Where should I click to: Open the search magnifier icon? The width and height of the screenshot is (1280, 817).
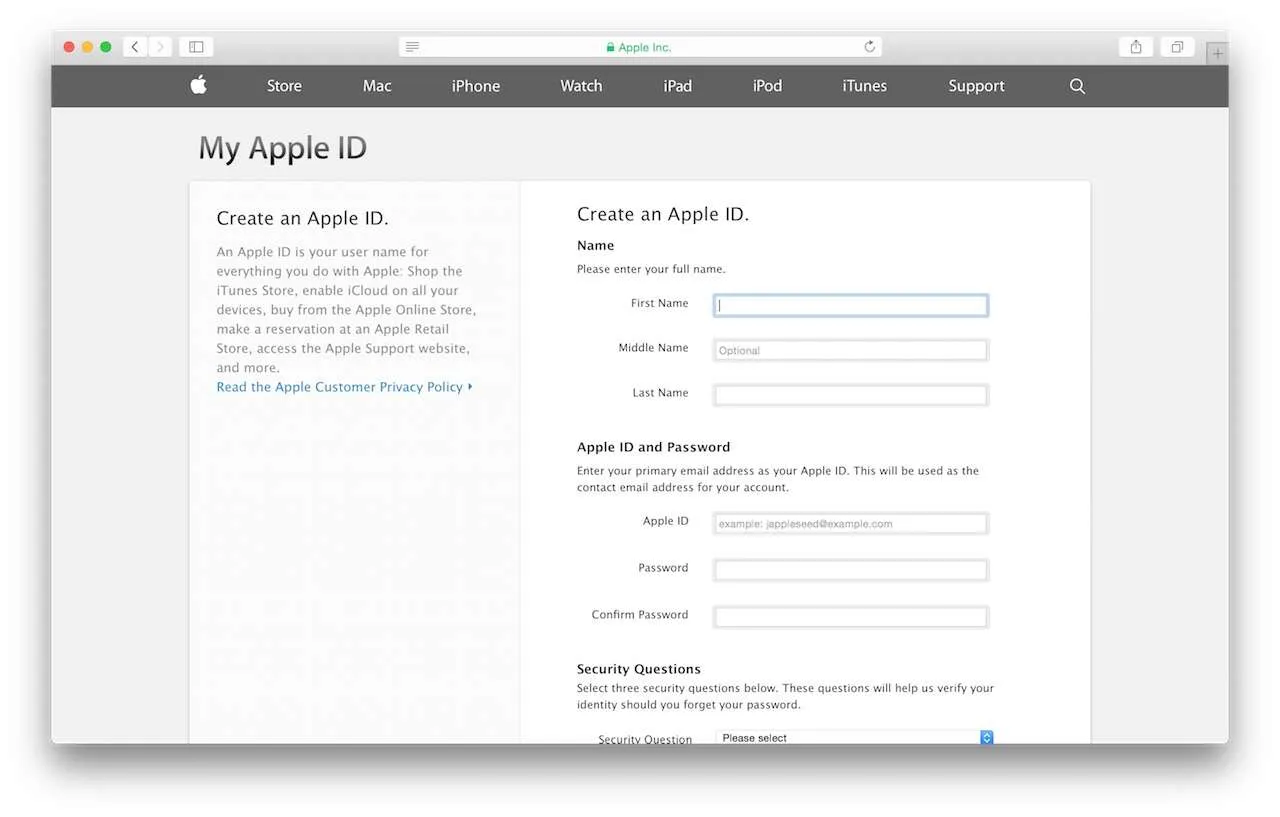pos(1077,86)
